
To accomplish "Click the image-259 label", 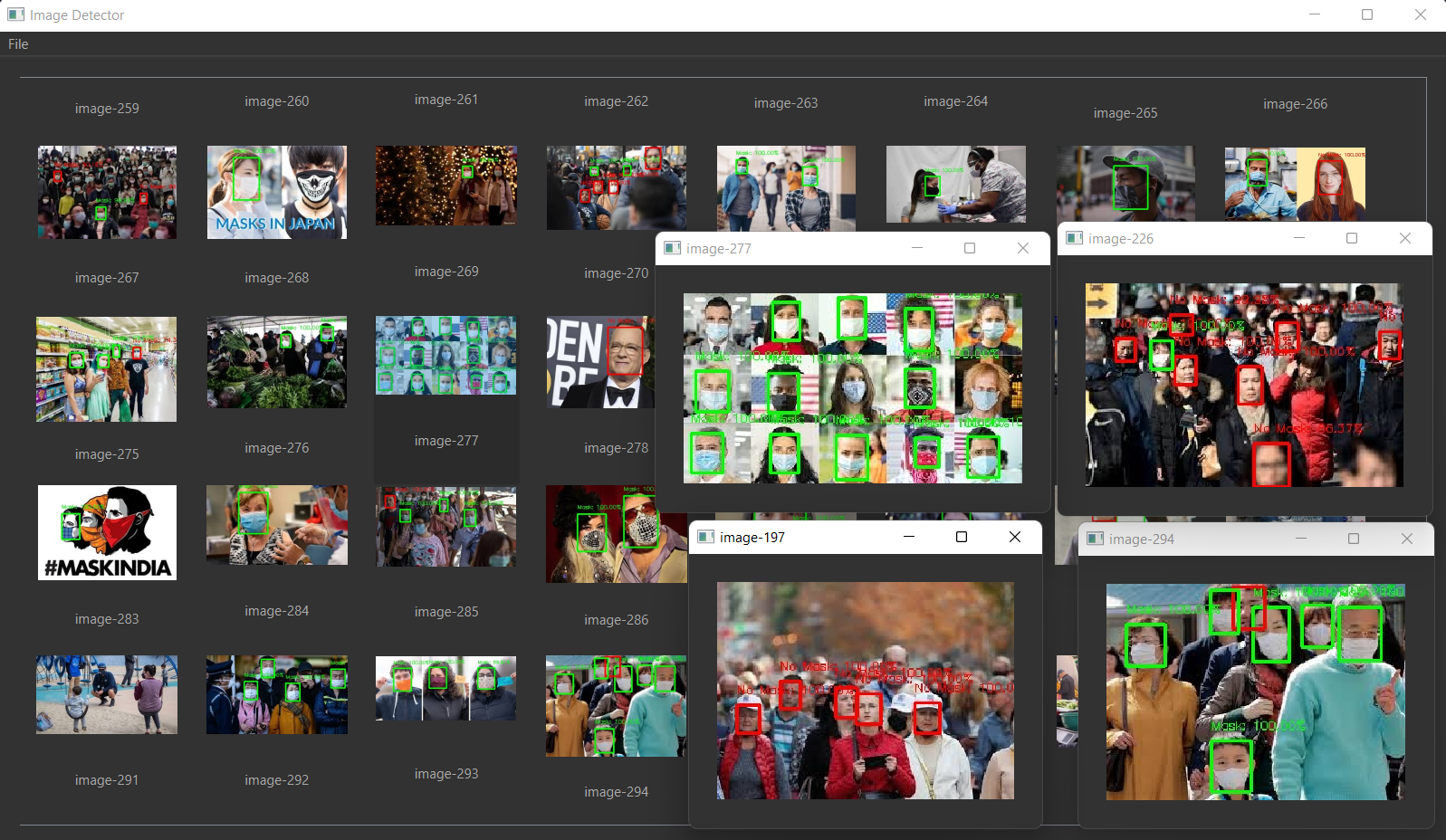I will pos(107,109).
